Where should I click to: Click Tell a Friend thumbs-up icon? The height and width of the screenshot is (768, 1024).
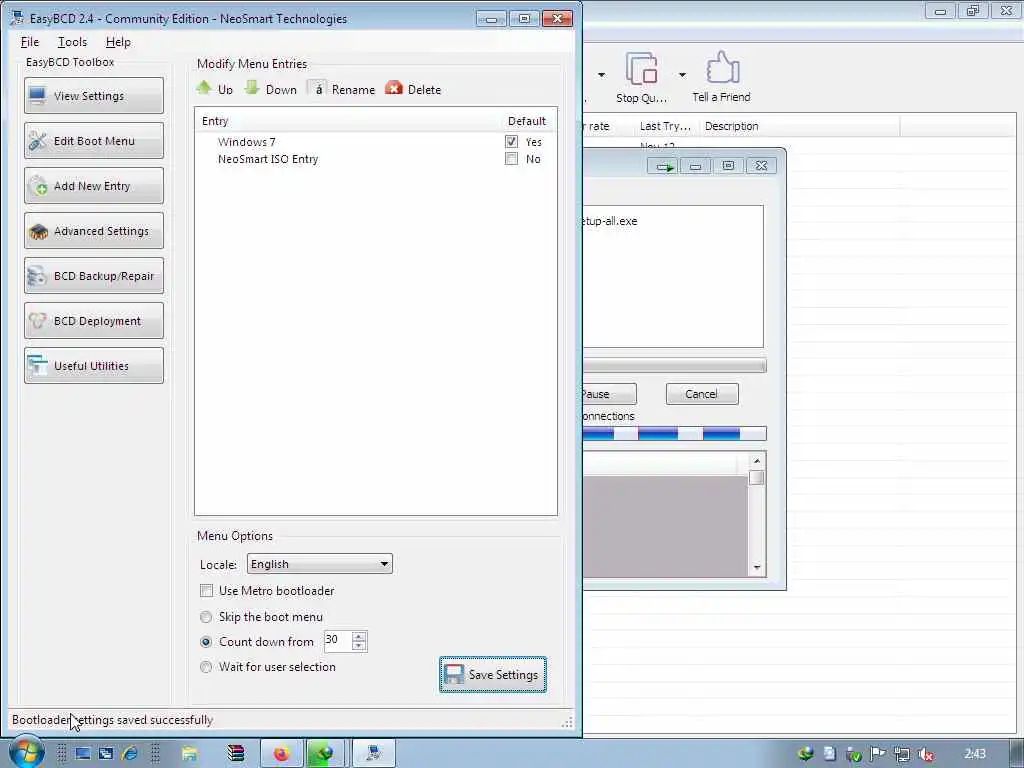tap(722, 67)
